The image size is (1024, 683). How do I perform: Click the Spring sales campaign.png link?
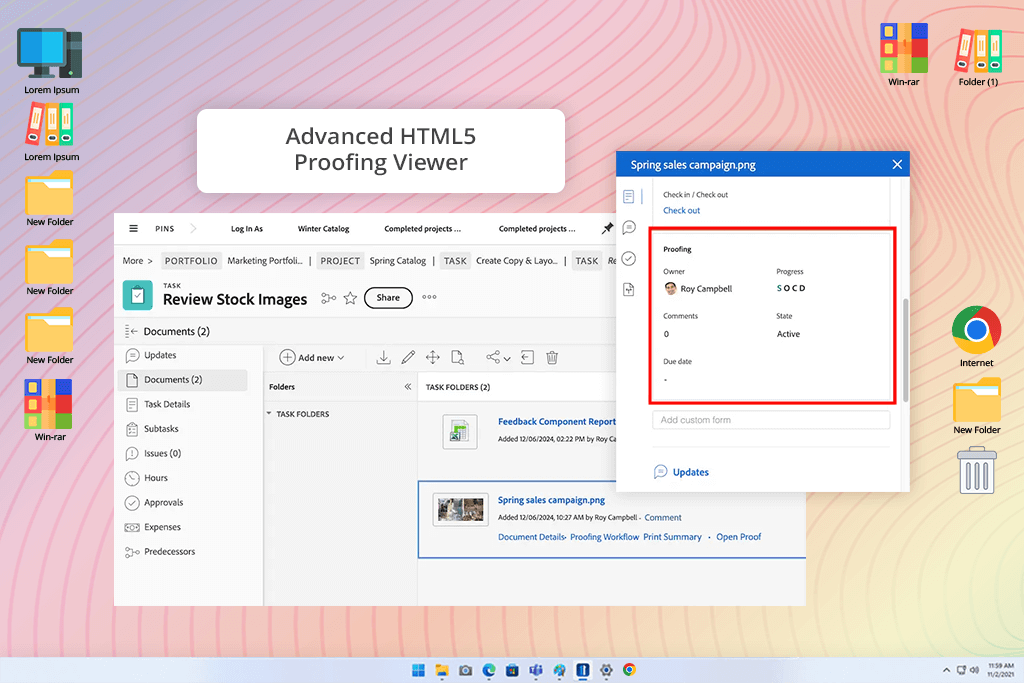[x=551, y=500]
